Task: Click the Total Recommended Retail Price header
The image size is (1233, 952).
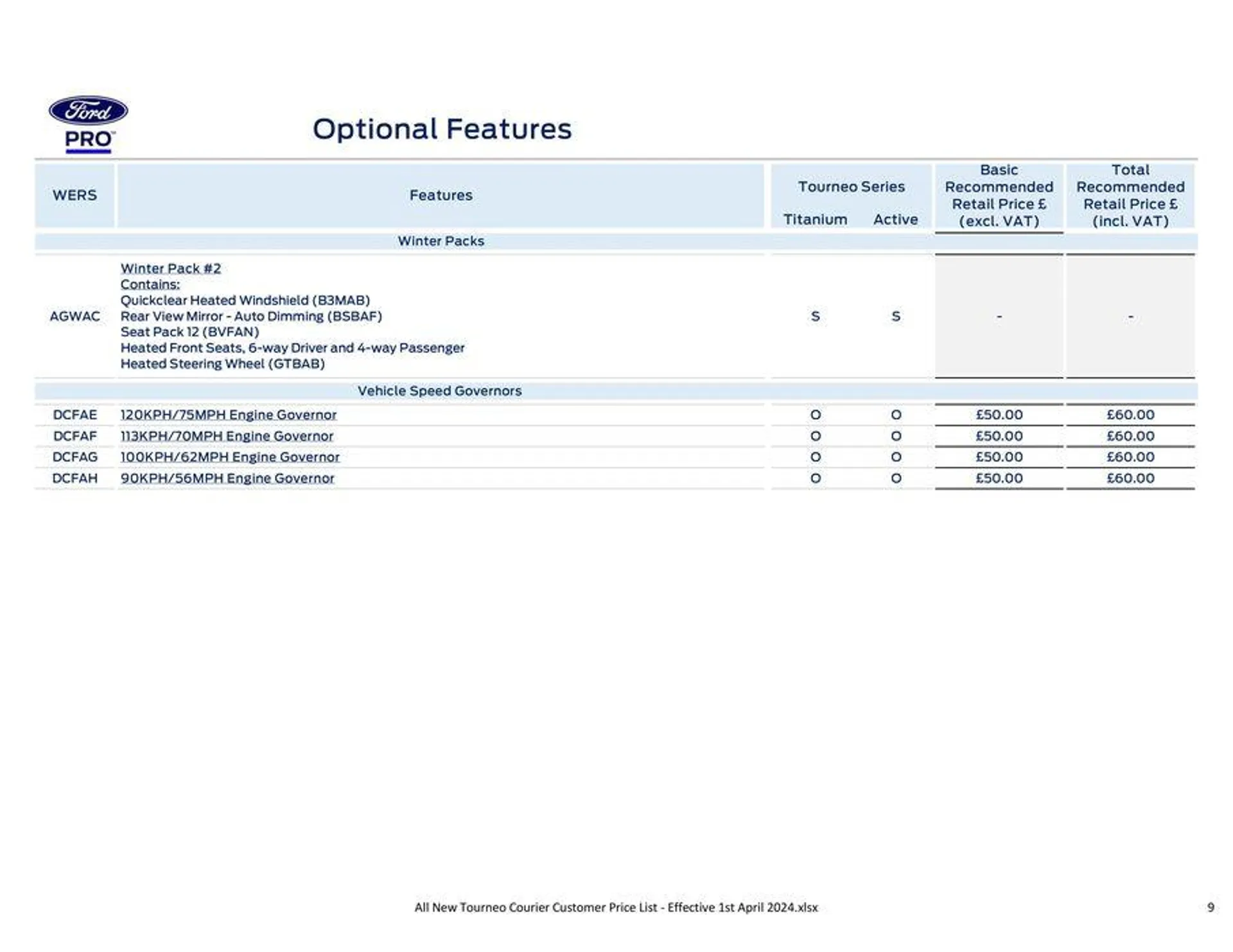Action: click(1130, 196)
